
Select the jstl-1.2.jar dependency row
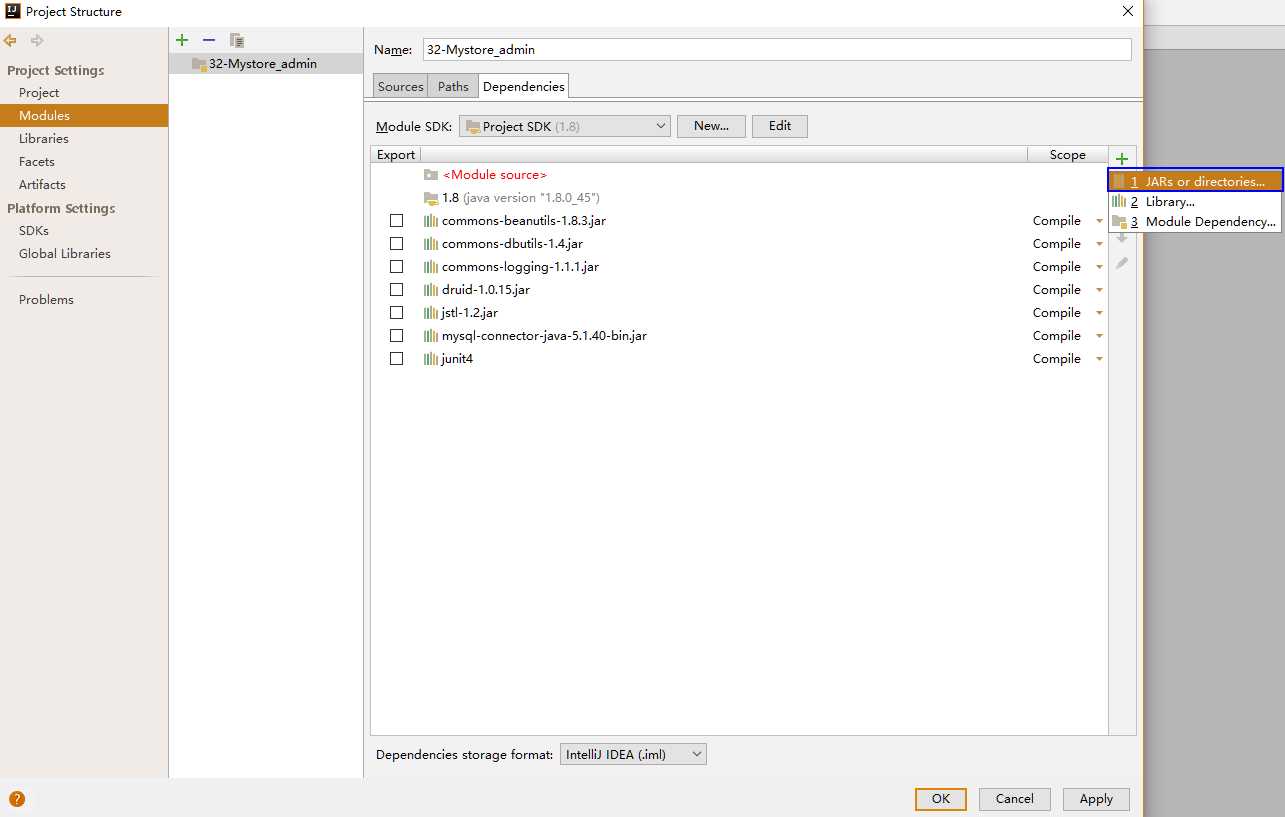coord(739,313)
